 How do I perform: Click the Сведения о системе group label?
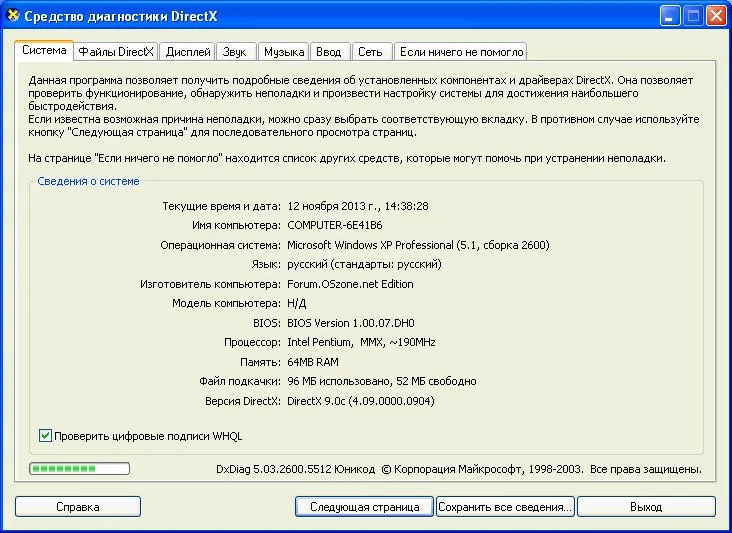[x=88, y=181]
